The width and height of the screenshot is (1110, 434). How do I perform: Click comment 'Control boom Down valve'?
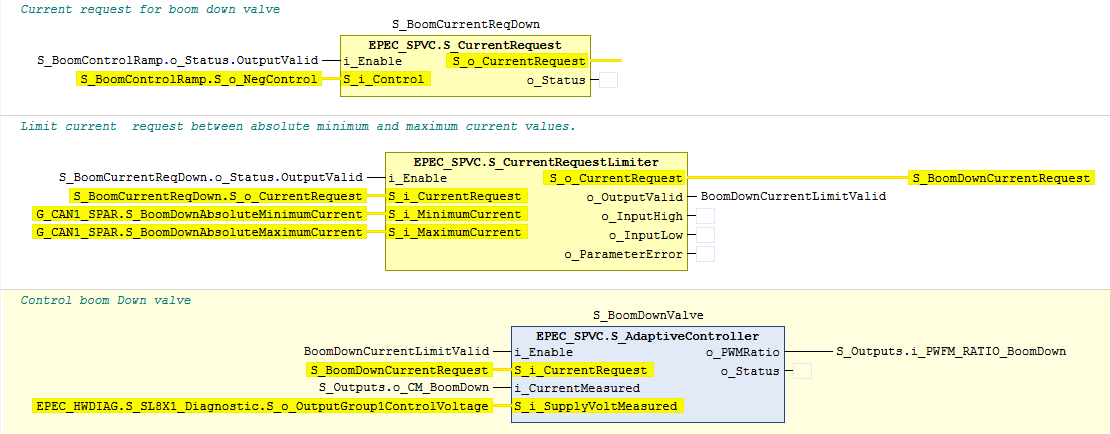tap(105, 300)
